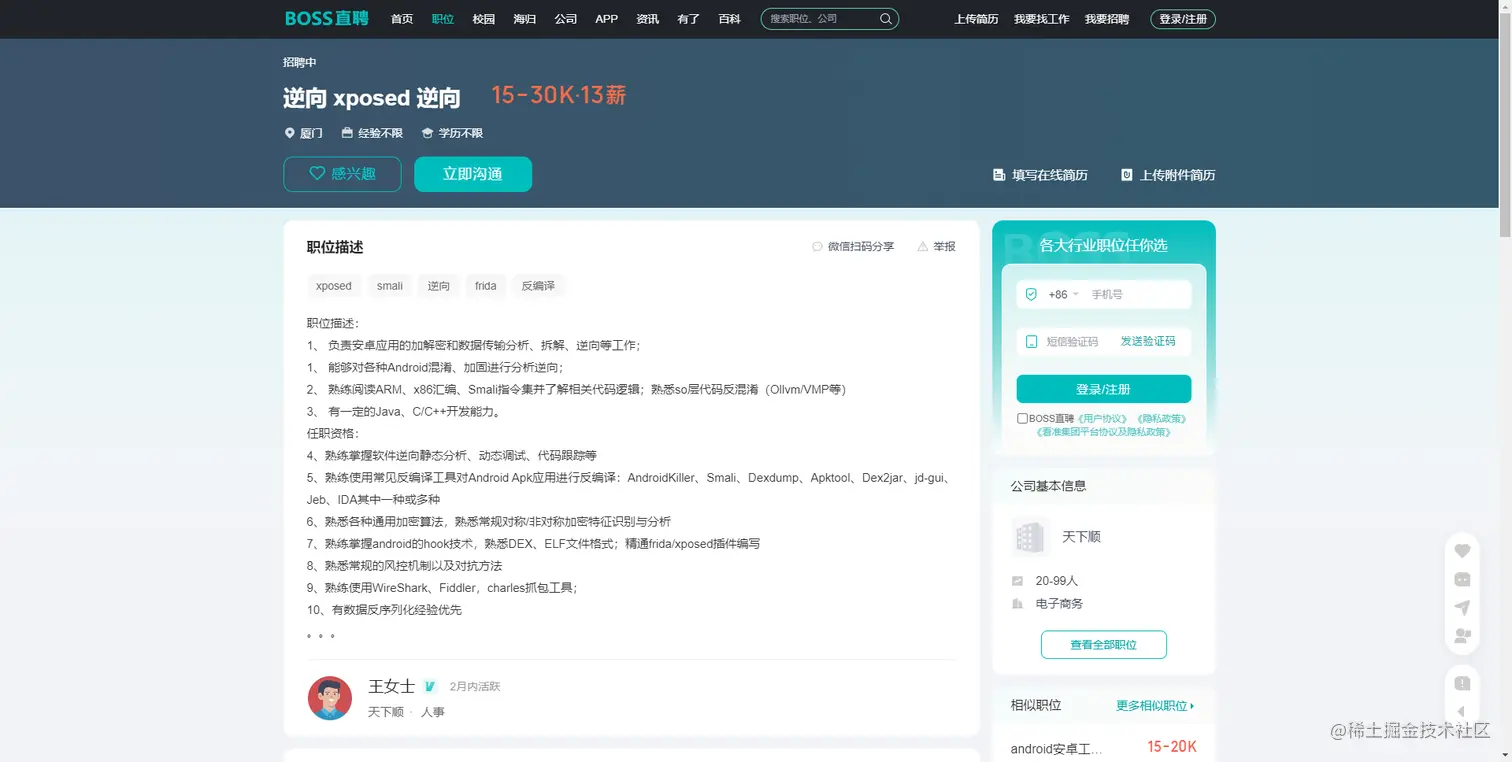Open the +86 country code dropdown
The image size is (1512, 762).
[x=1063, y=295]
